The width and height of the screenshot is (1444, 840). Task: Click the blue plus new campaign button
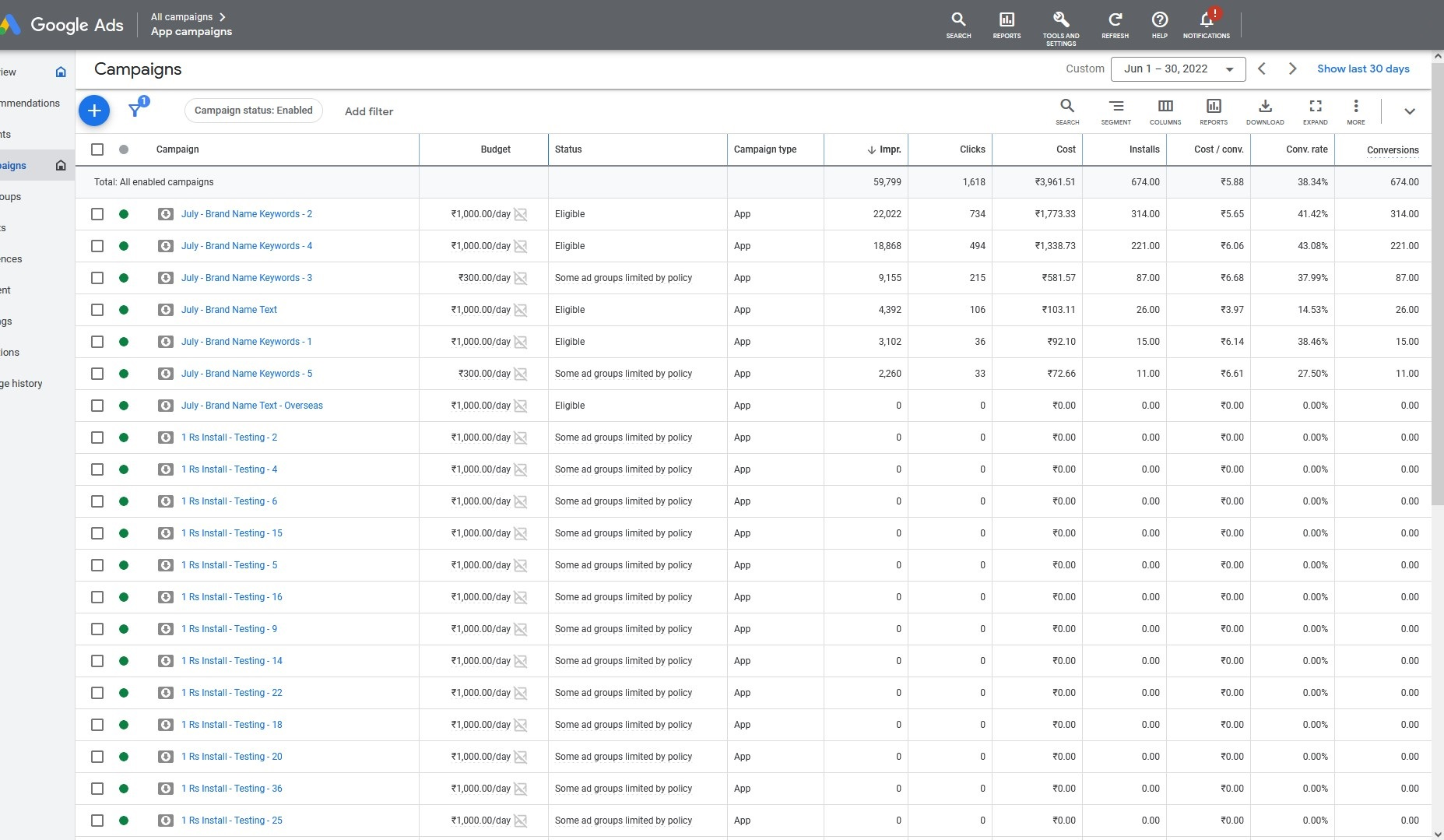94,111
